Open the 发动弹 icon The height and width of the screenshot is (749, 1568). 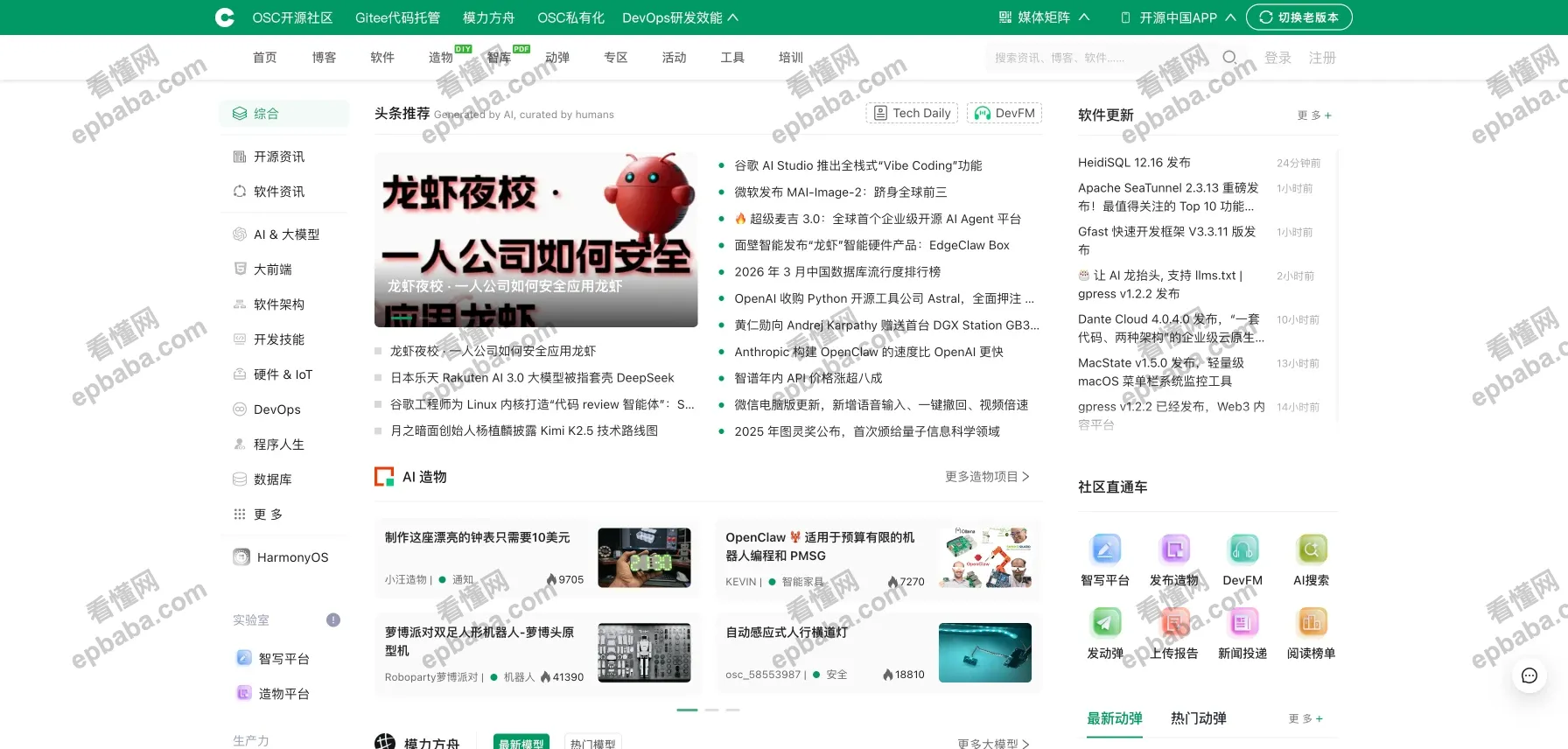click(1105, 622)
